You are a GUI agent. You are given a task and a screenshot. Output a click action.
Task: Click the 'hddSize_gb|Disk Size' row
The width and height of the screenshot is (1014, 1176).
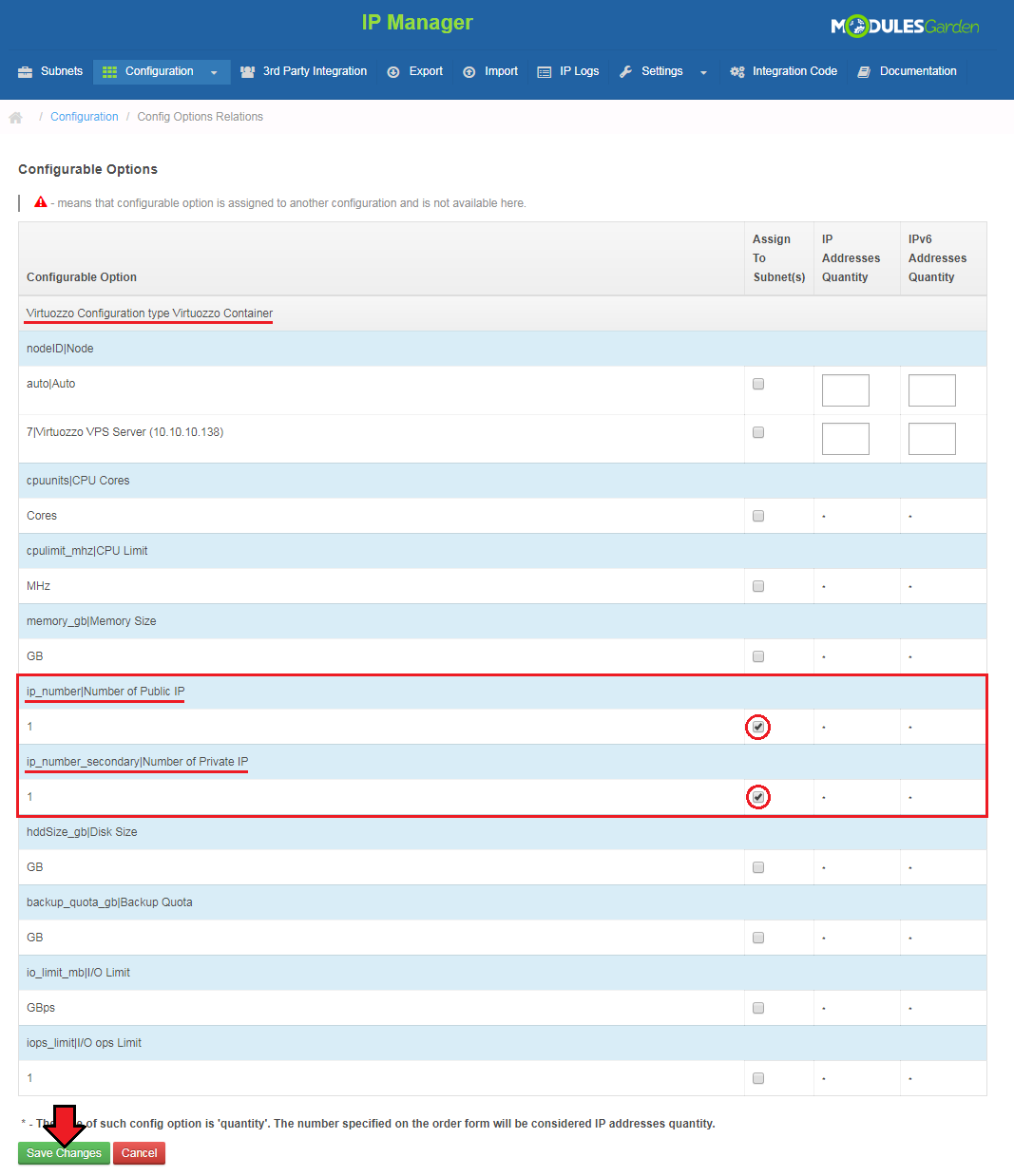point(503,832)
